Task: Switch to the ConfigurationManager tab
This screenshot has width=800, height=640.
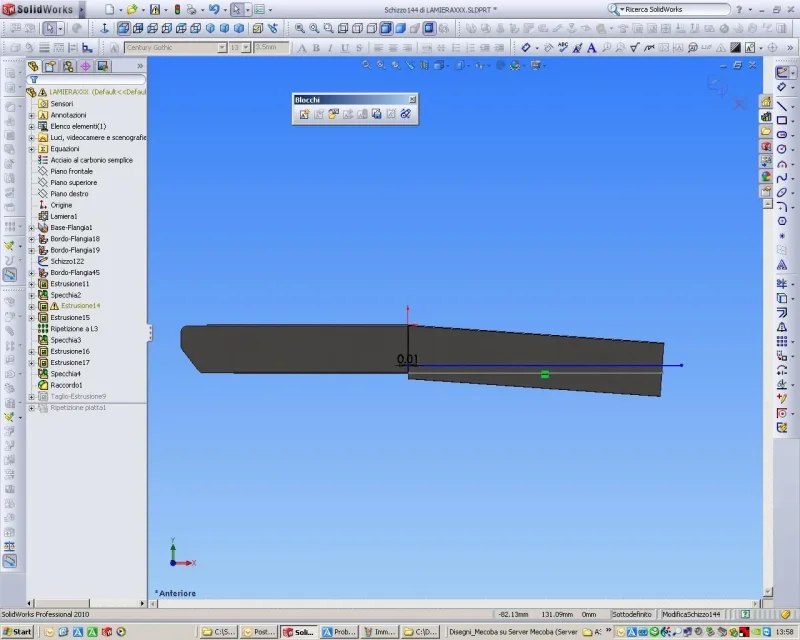Action: 68,66
